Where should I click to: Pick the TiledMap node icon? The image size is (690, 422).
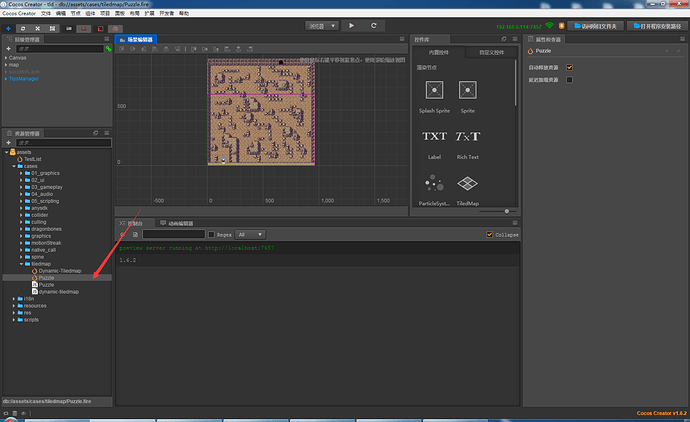pos(467,184)
